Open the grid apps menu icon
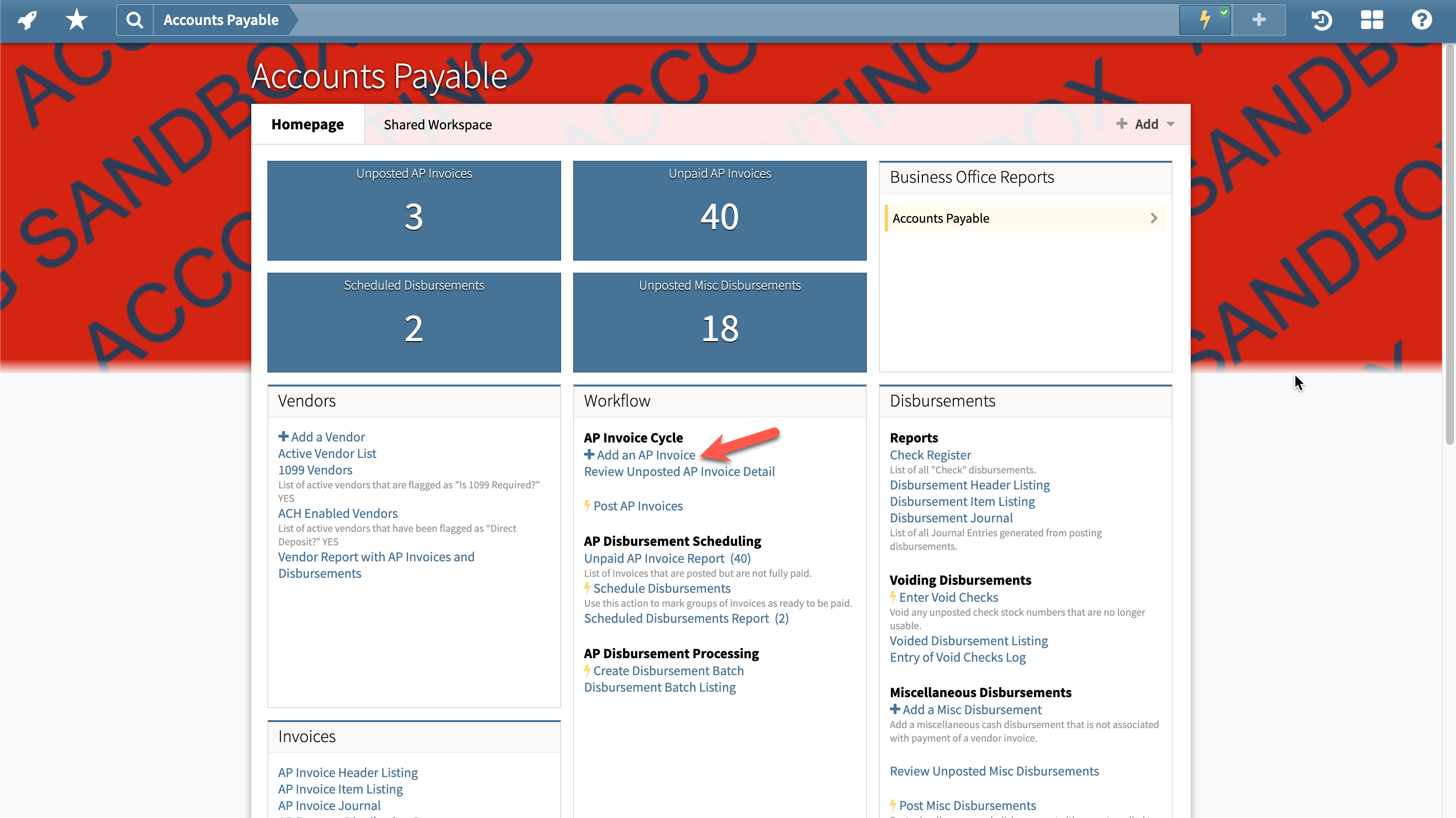Viewport: 1456px width, 818px height. click(x=1371, y=20)
